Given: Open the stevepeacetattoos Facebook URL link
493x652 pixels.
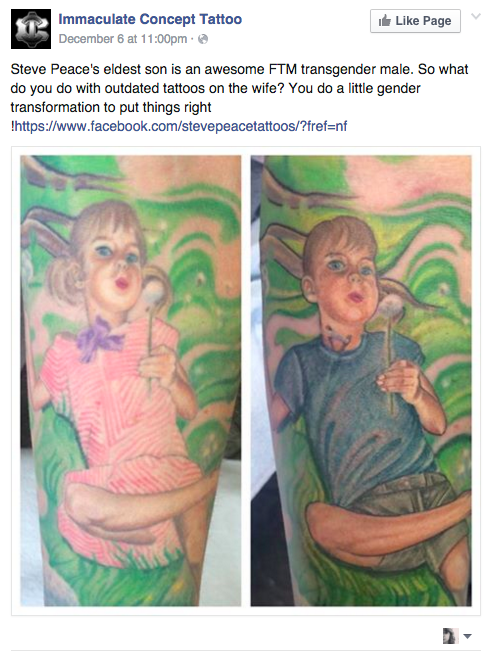Looking at the screenshot, I should pyautogui.click(x=181, y=126).
